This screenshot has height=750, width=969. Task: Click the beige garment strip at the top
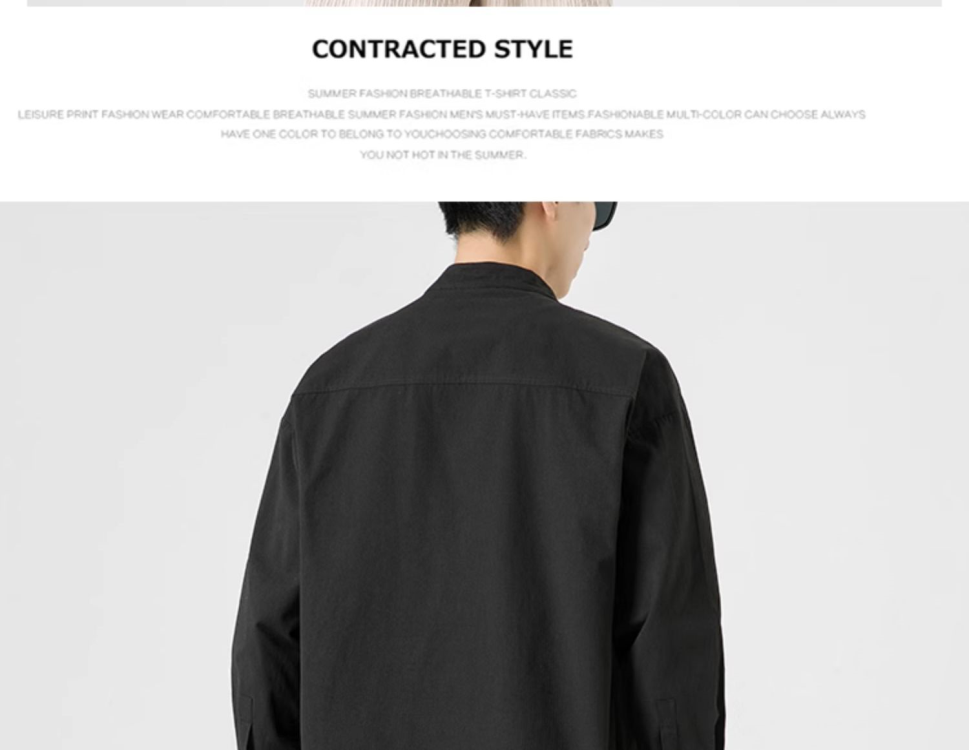point(459,3)
